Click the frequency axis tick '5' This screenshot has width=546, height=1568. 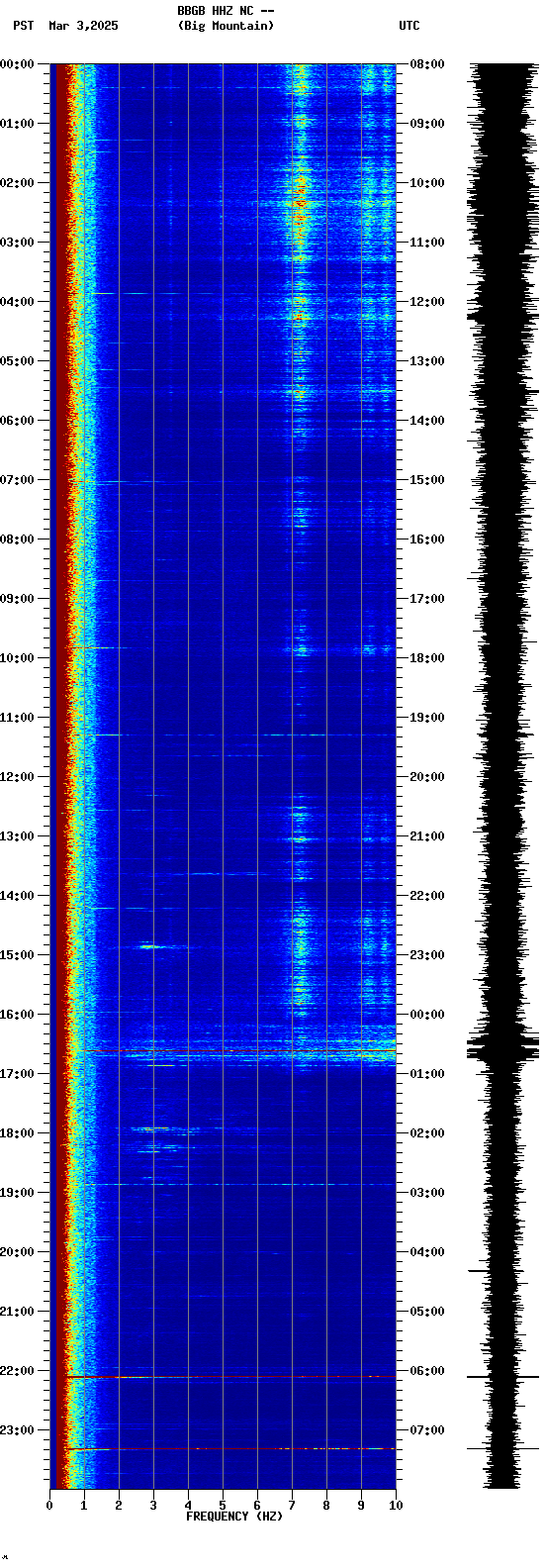click(x=223, y=1506)
